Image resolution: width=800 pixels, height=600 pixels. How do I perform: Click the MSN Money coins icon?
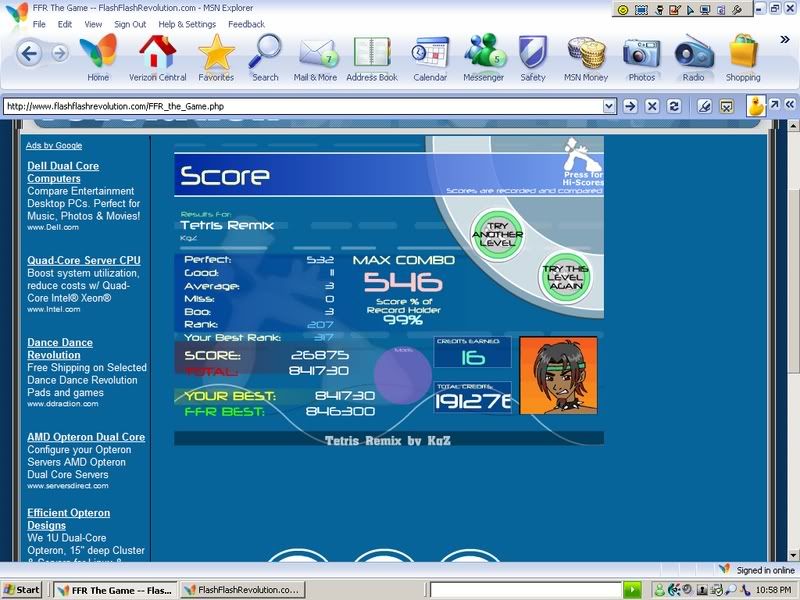[x=586, y=54]
